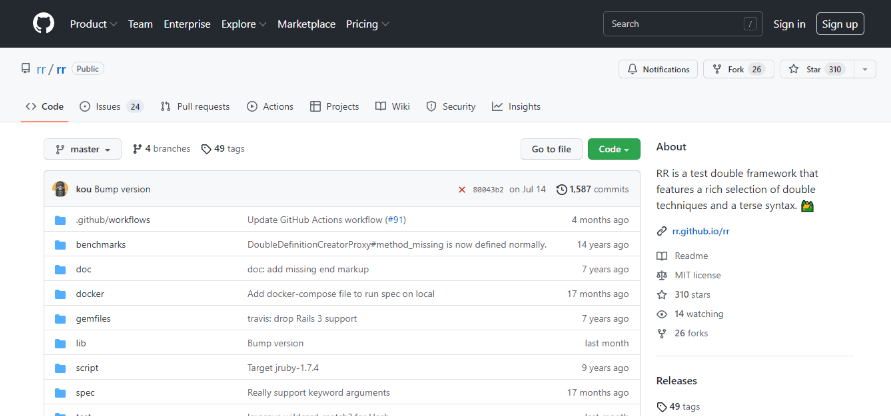Open the rr.github.io/rr website link
891x416 pixels.
click(700, 231)
